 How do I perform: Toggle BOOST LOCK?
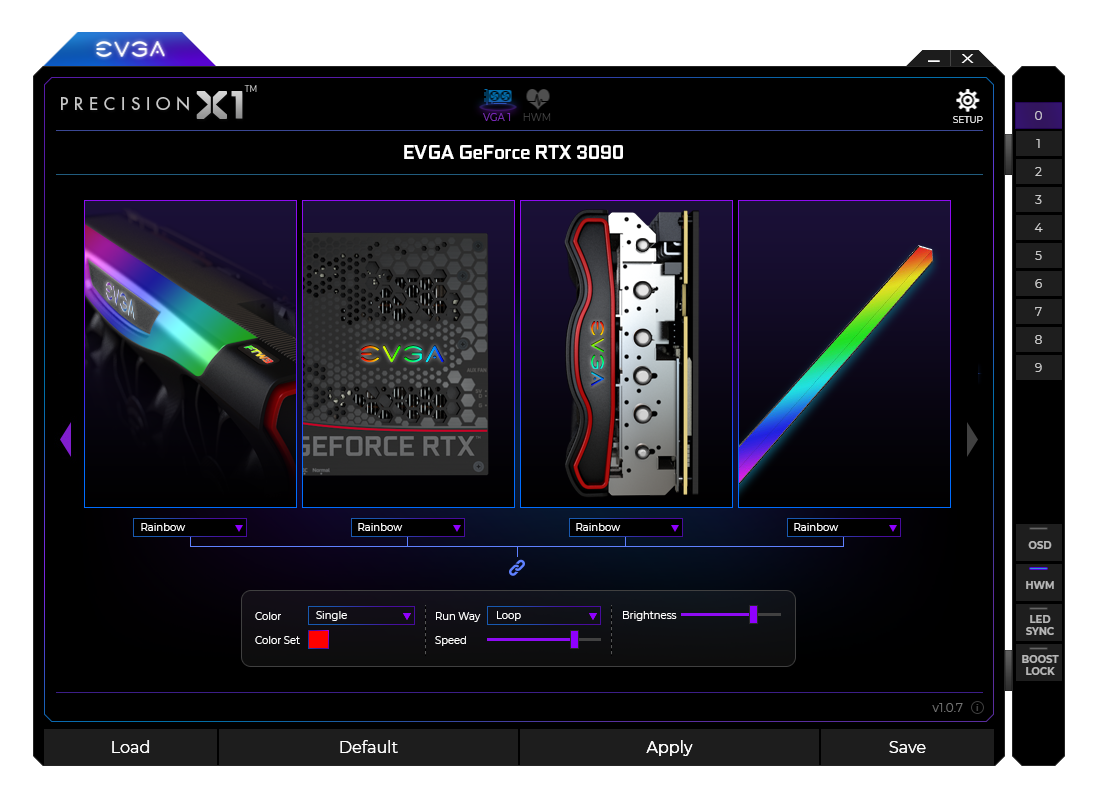point(1039,663)
